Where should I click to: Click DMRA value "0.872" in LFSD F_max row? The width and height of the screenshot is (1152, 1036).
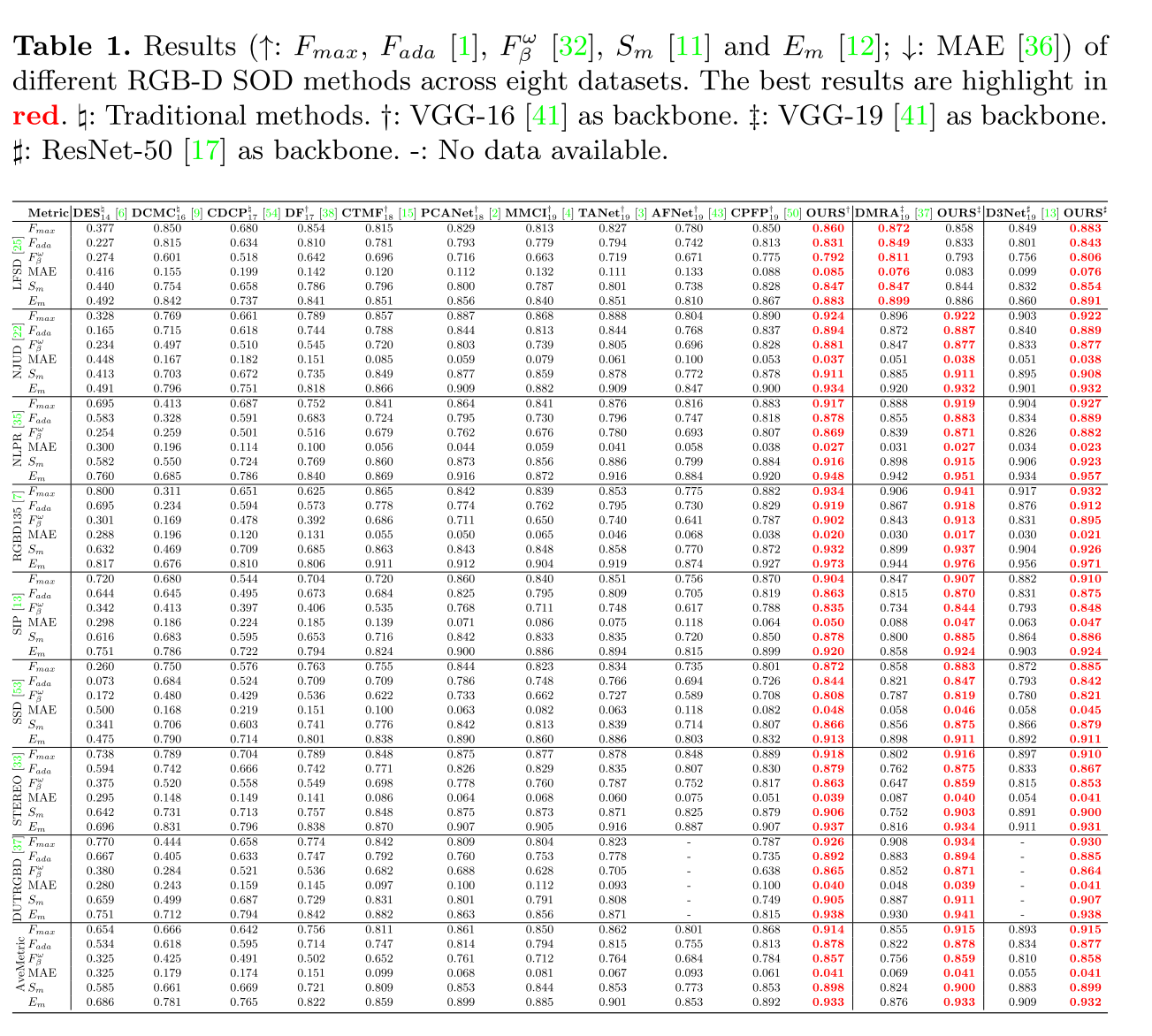pyautogui.click(x=894, y=229)
